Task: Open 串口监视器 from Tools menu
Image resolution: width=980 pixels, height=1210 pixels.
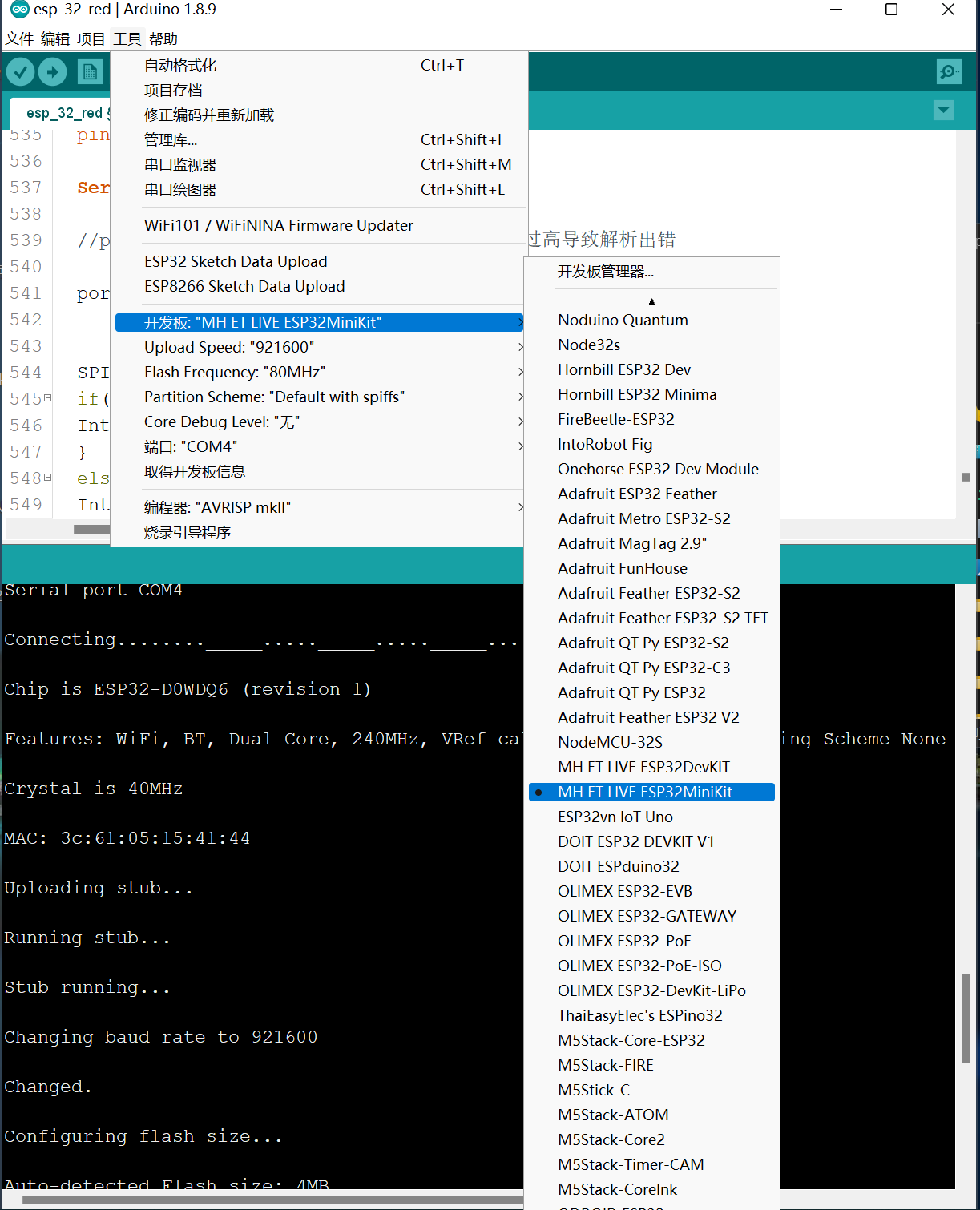Action: point(319,165)
